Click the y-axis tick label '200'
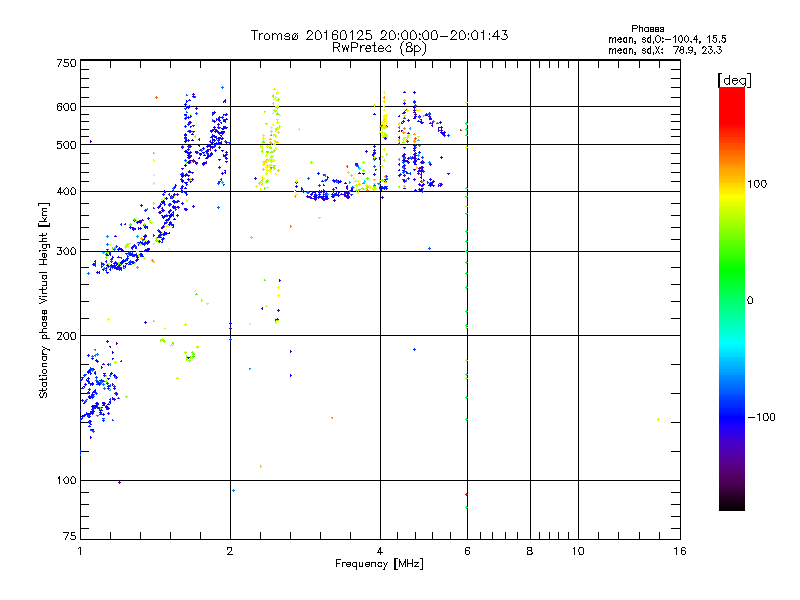 click(66, 336)
